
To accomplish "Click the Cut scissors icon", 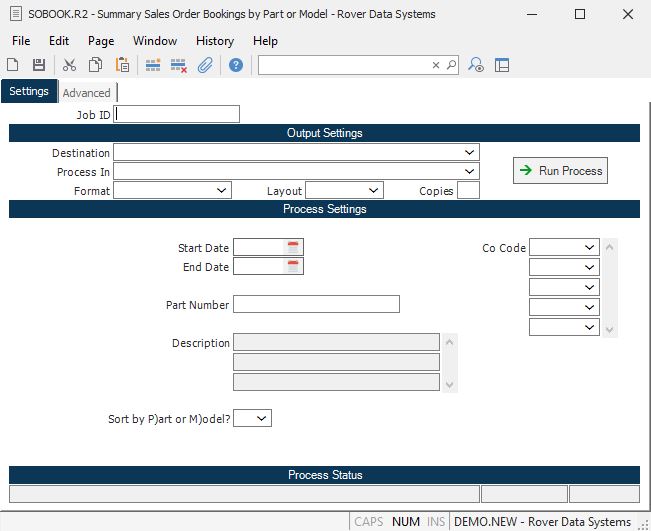I will tap(69, 65).
